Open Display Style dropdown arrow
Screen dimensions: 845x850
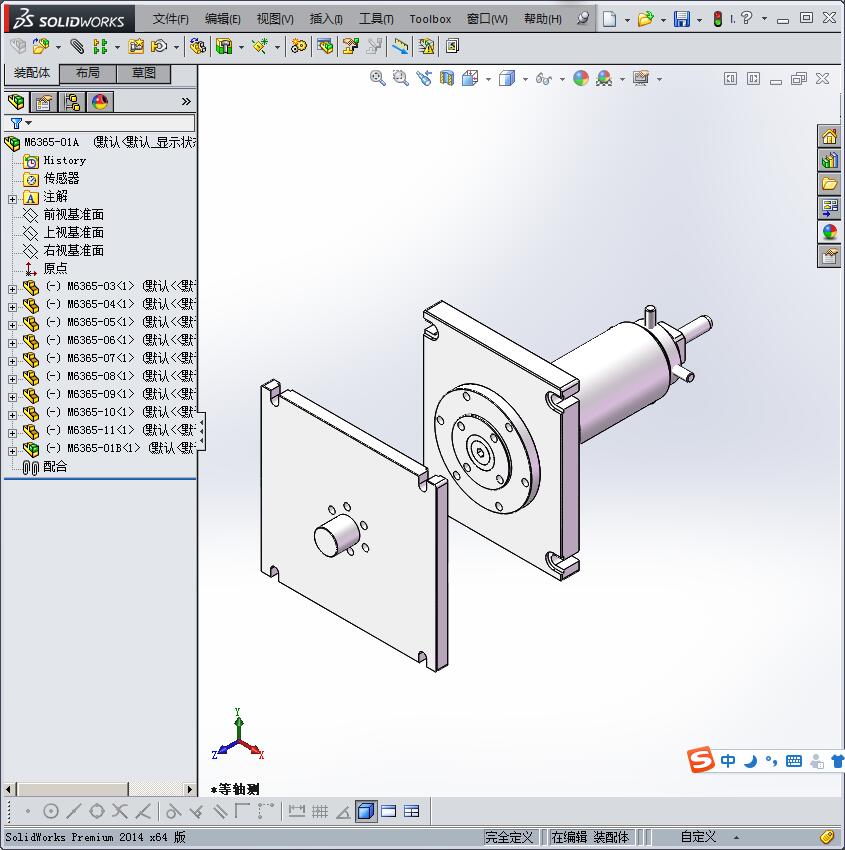point(525,79)
